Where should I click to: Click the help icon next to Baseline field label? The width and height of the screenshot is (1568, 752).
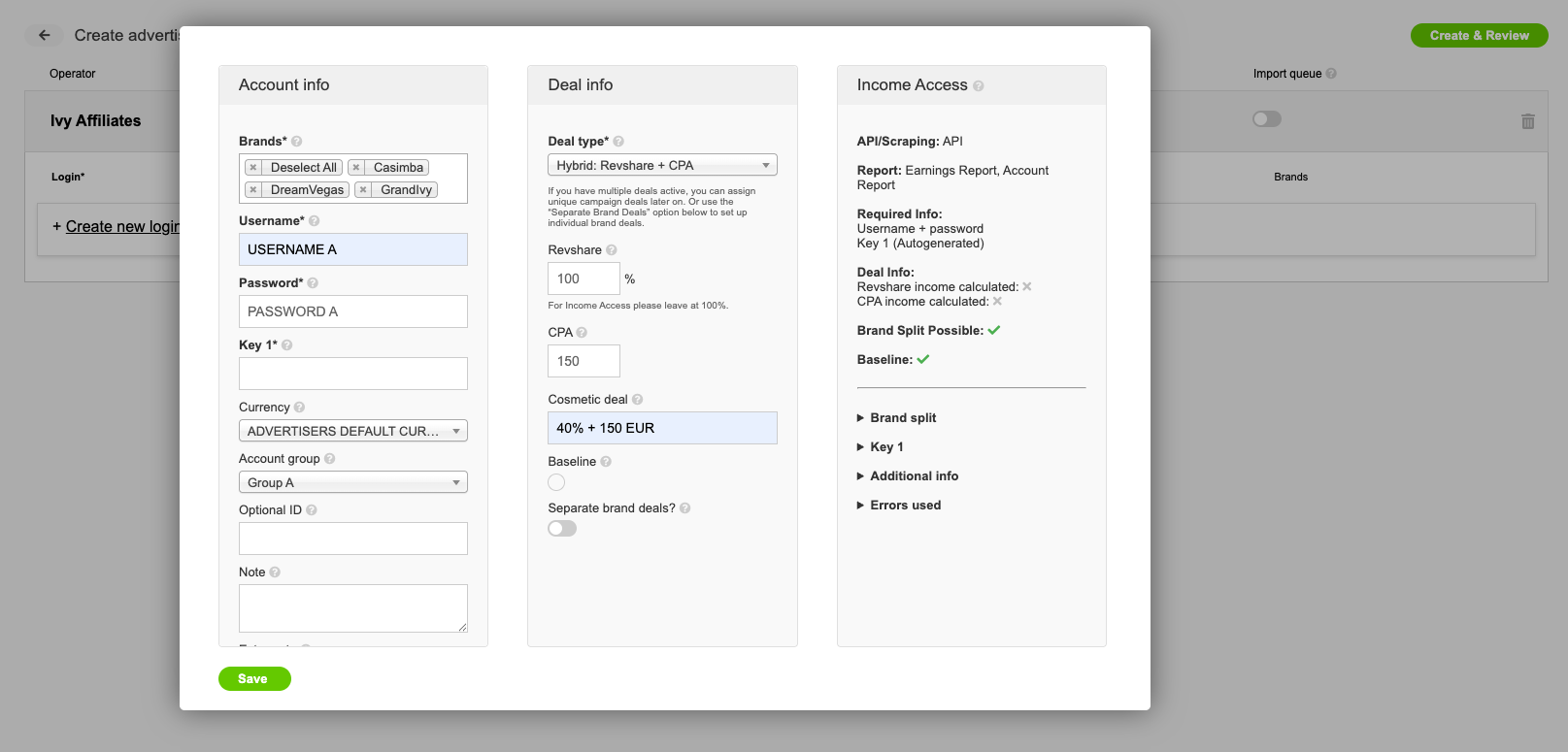[606, 462]
